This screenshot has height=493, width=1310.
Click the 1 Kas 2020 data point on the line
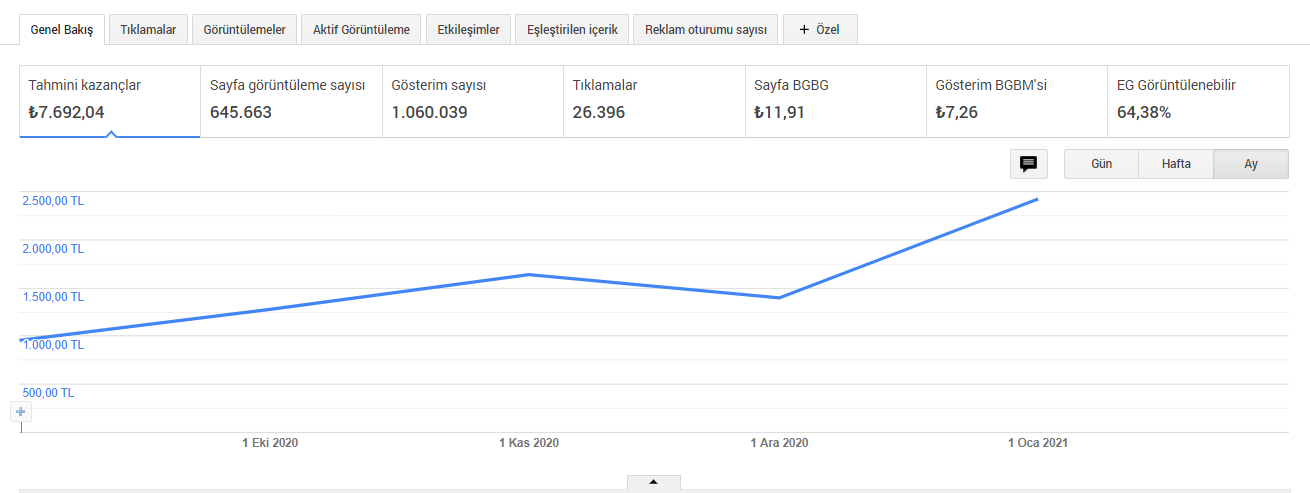click(x=529, y=274)
